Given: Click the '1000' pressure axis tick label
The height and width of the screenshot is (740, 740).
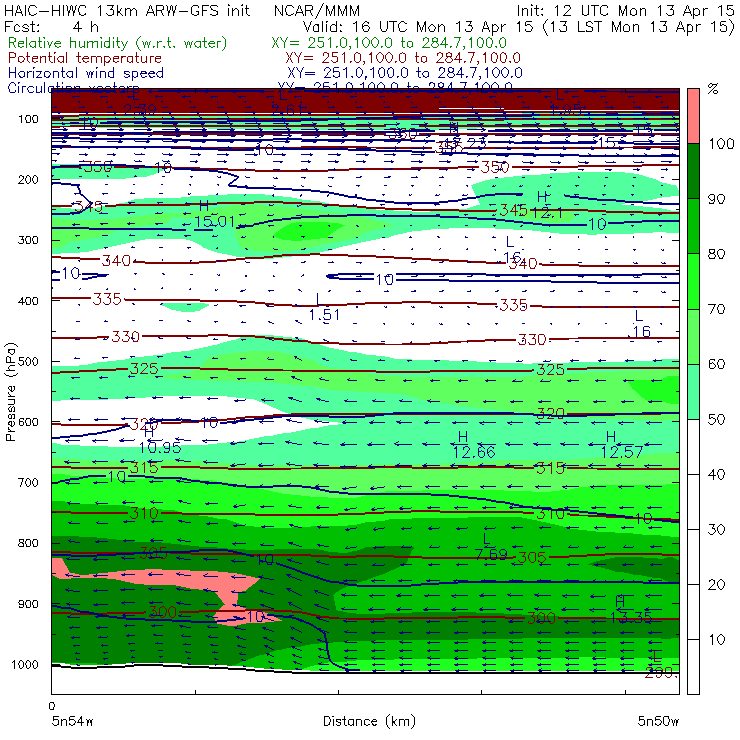Looking at the screenshot, I should [x=25, y=664].
